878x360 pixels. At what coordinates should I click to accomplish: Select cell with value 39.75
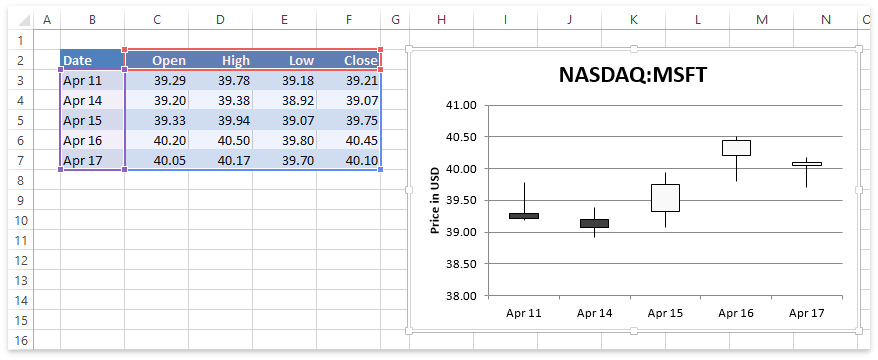point(348,120)
